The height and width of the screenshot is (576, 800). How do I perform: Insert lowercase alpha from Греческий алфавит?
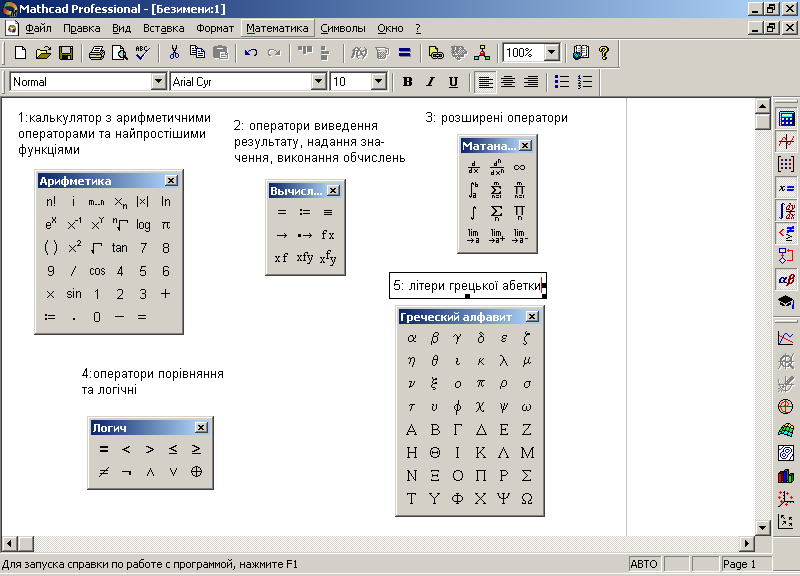(x=411, y=338)
